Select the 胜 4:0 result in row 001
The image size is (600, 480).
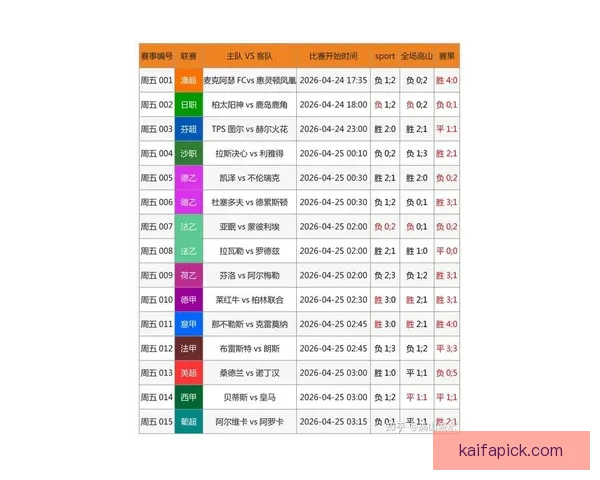click(447, 80)
